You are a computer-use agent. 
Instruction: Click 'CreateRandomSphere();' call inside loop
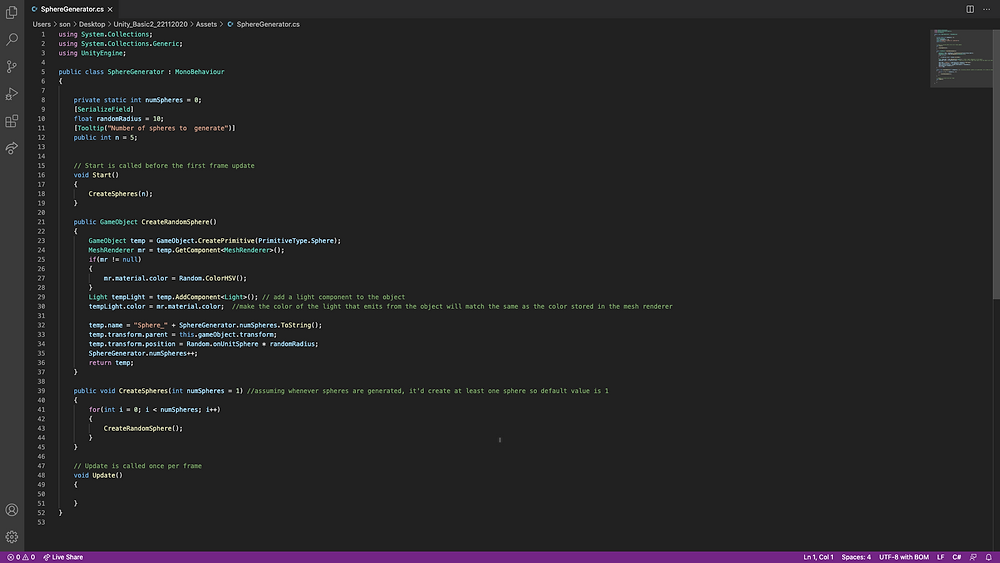(143, 428)
